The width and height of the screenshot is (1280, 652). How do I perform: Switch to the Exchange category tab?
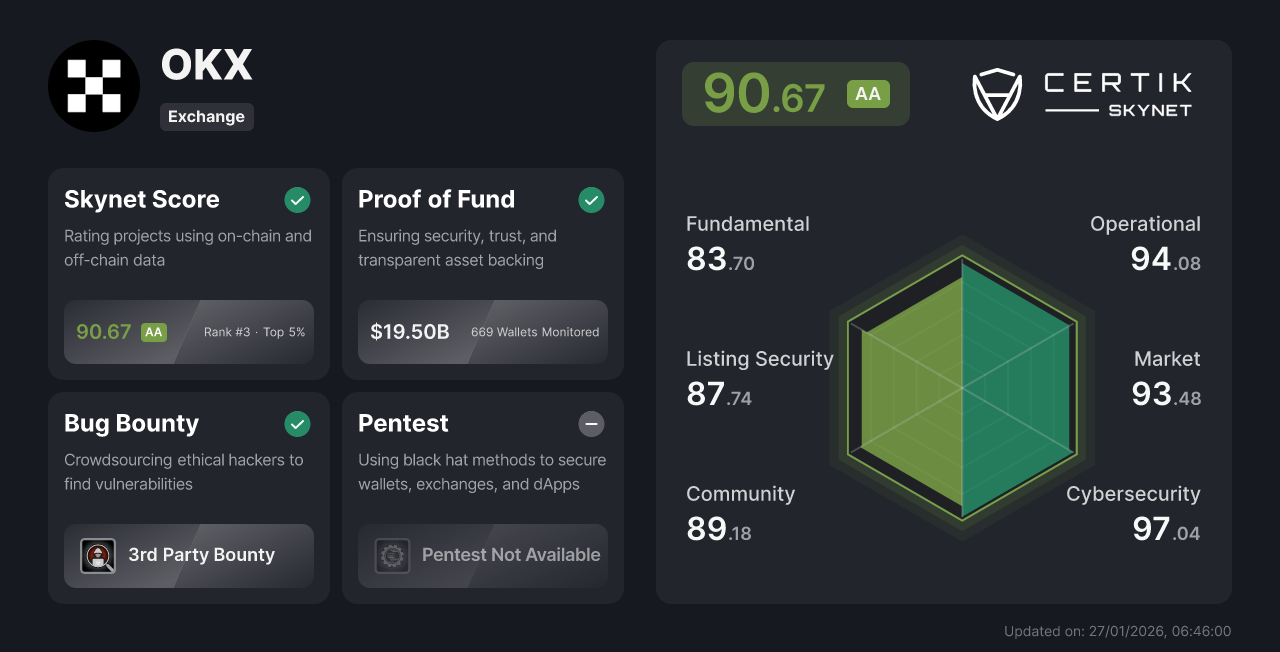(207, 117)
